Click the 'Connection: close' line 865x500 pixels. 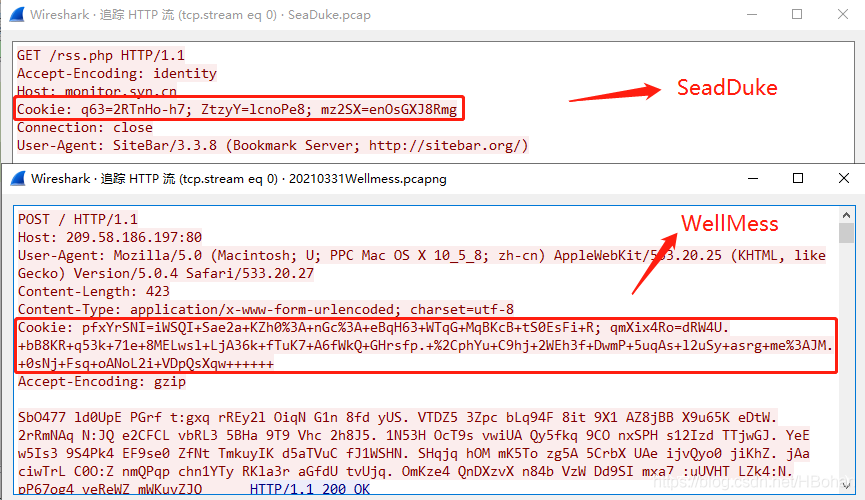(x=84, y=127)
